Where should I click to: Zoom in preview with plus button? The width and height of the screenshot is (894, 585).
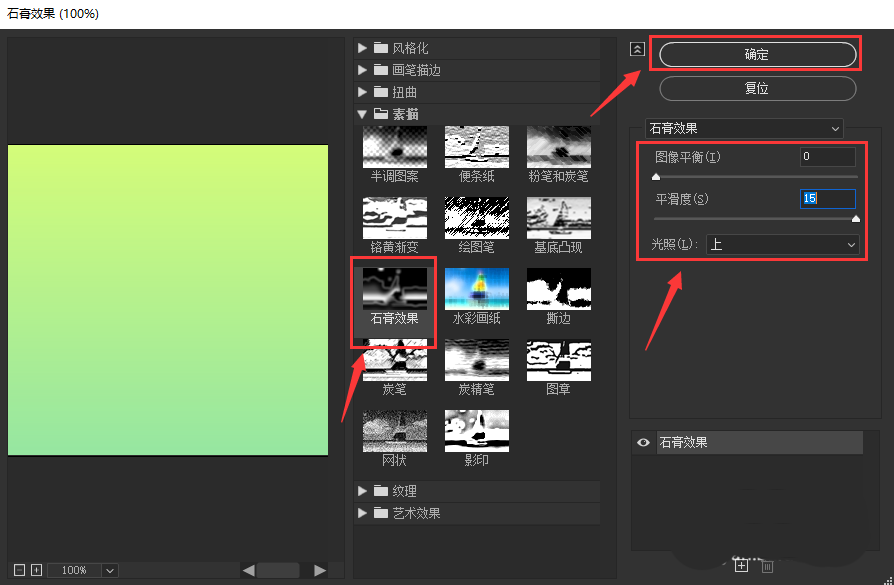click(x=36, y=570)
